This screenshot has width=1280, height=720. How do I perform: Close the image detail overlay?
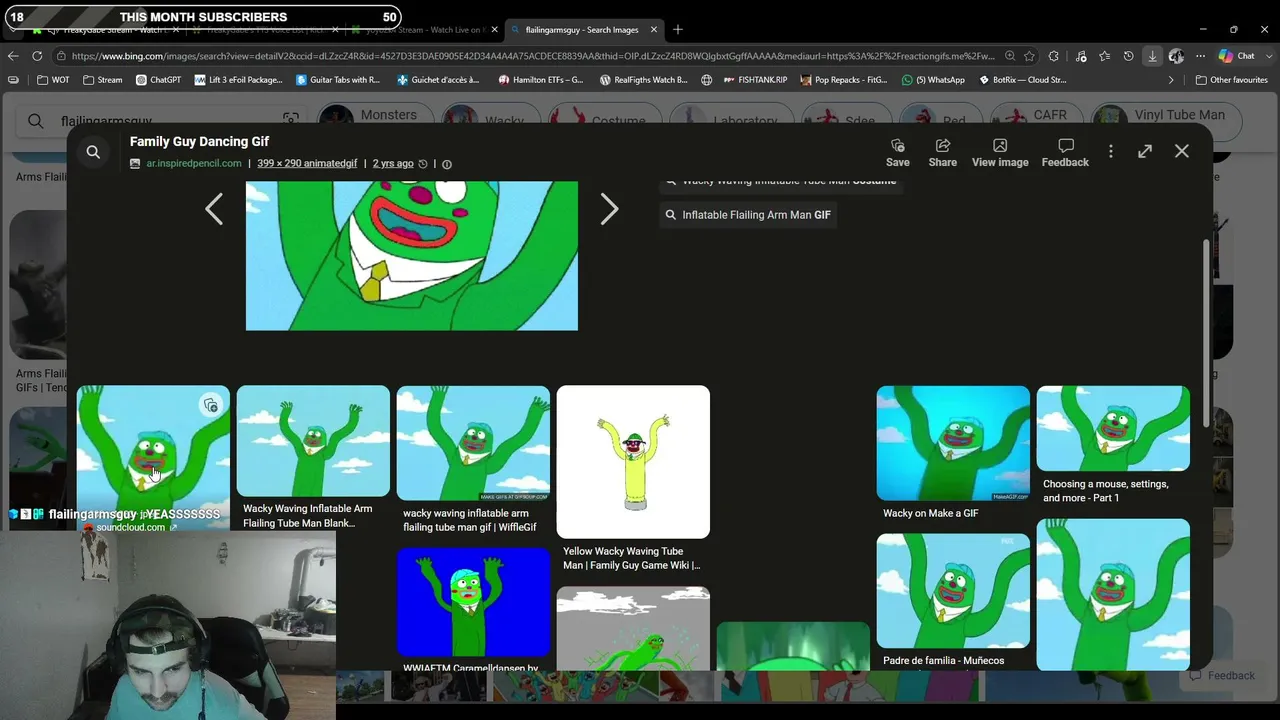(1182, 151)
